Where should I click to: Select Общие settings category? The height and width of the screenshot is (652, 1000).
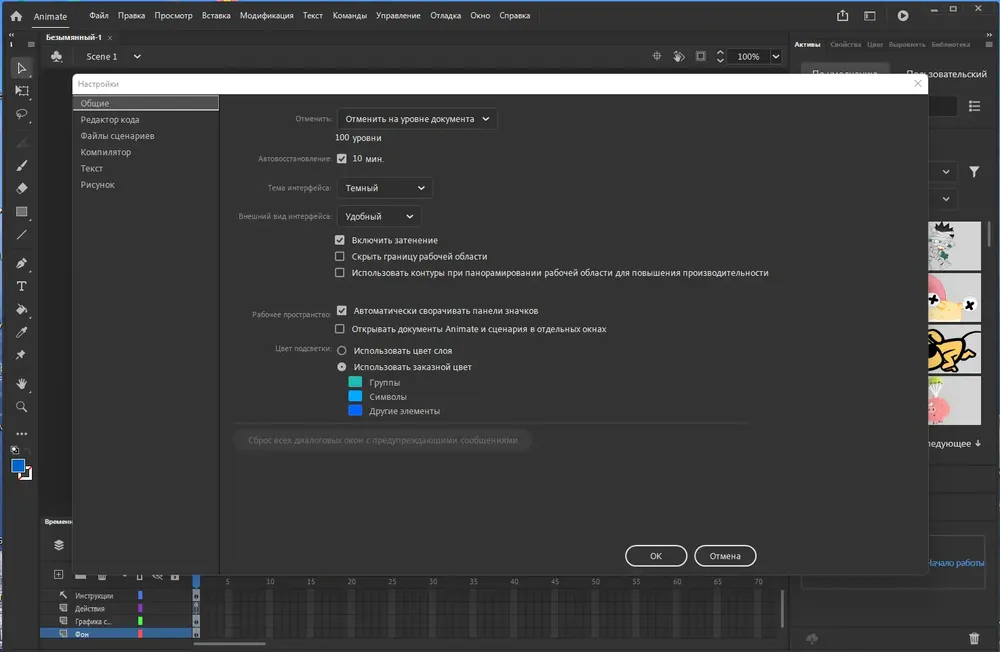point(146,103)
